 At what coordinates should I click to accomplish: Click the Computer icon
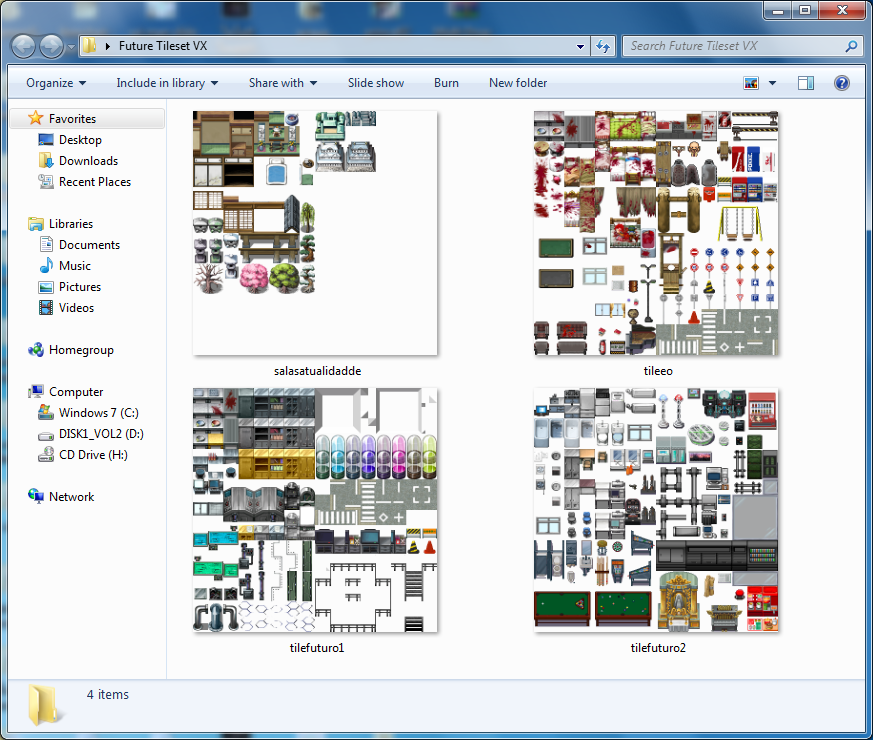[x=36, y=392]
